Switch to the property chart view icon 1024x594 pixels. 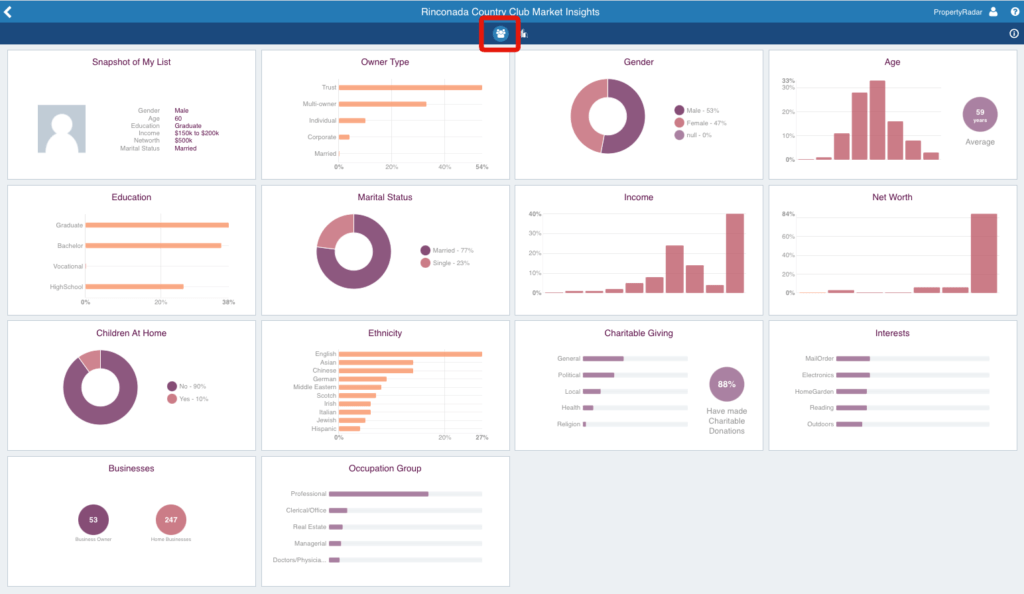tap(523, 33)
